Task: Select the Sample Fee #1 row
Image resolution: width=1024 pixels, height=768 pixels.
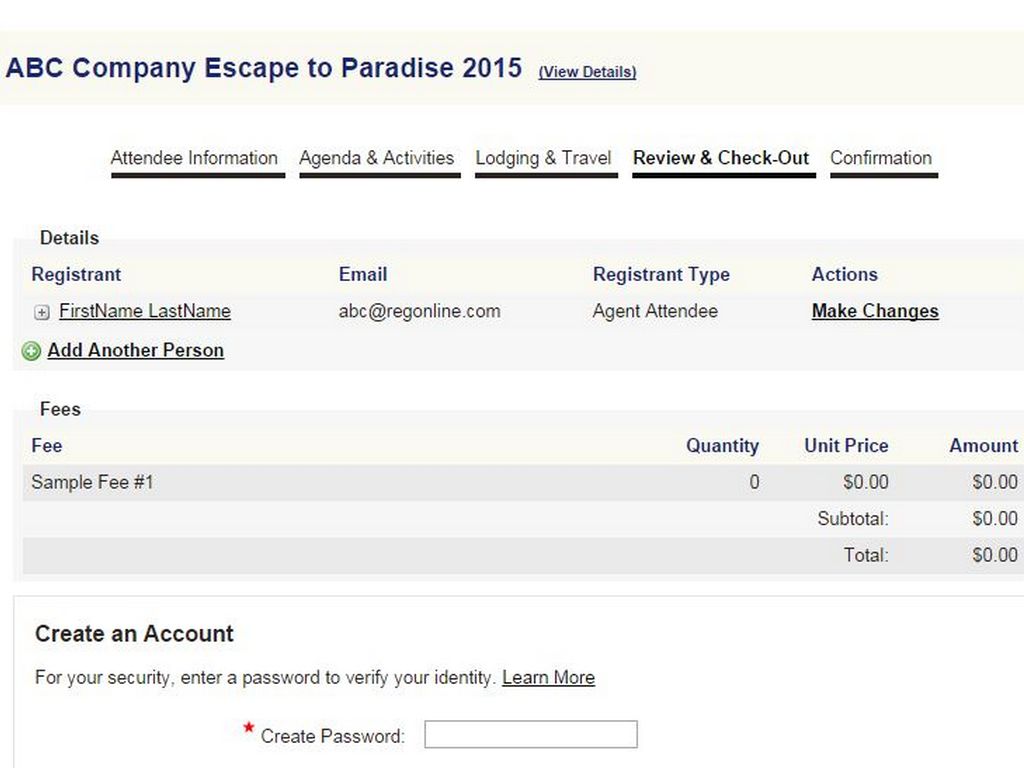Action: click(x=92, y=482)
